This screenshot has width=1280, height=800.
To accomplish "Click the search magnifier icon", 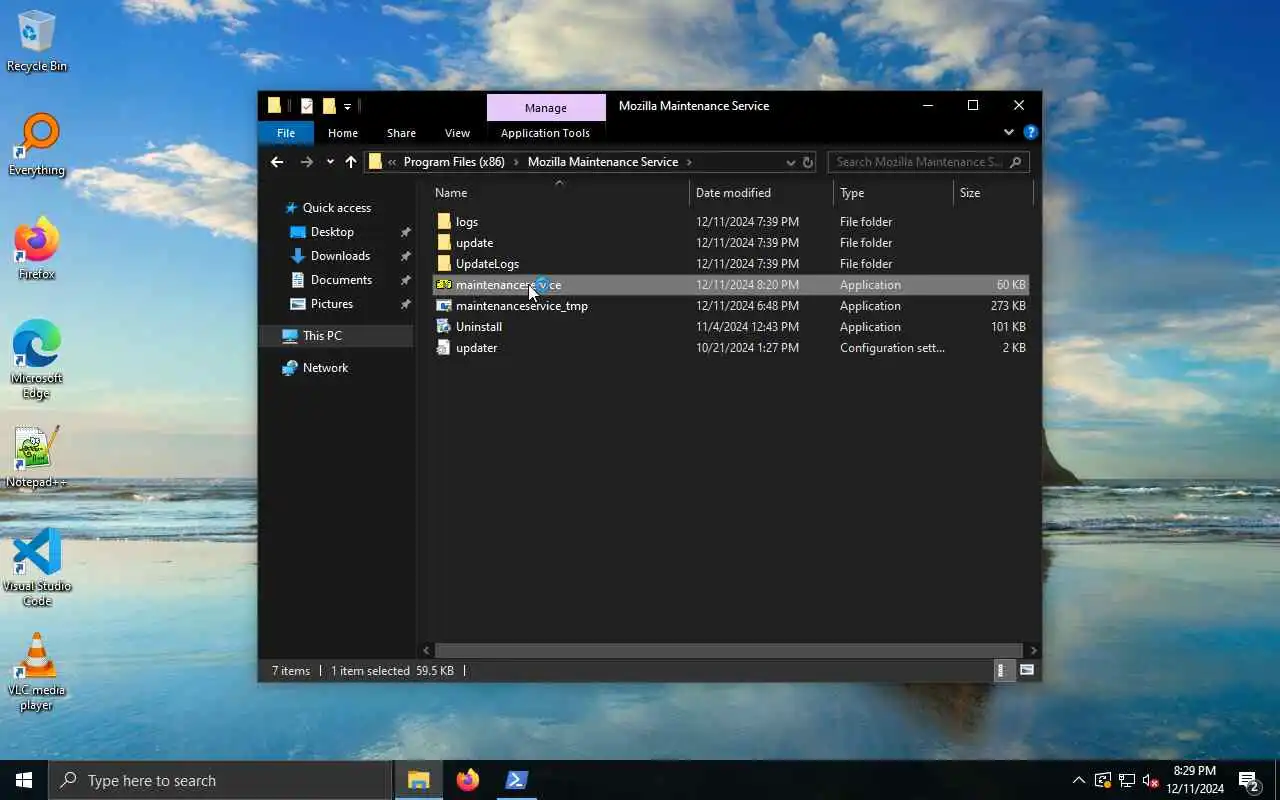I will tap(1016, 162).
